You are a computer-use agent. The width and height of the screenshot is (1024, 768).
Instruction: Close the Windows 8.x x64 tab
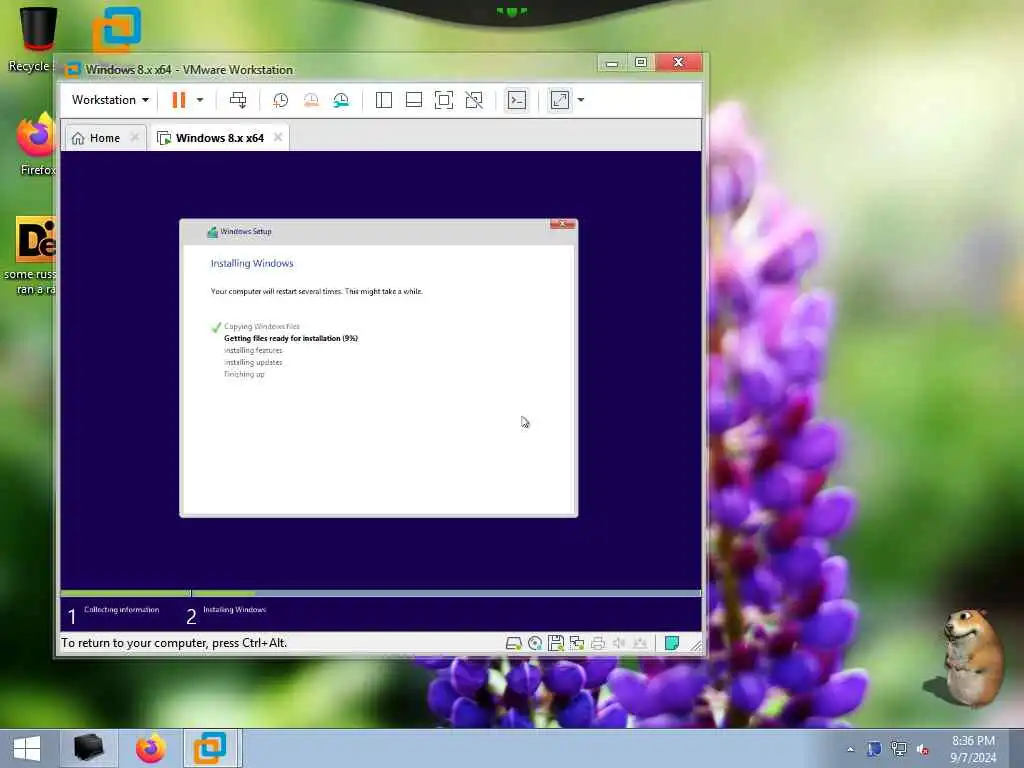click(x=278, y=137)
